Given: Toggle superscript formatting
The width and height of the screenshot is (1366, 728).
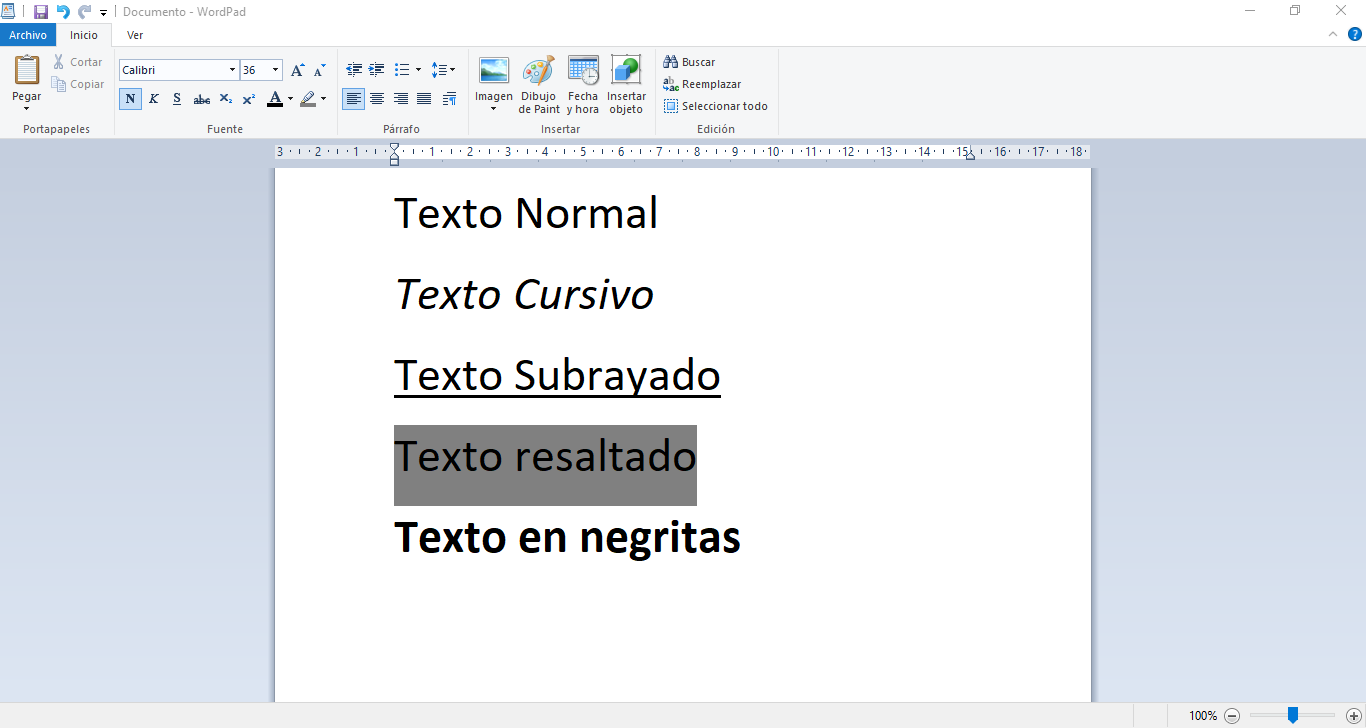Looking at the screenshot, I should [x=249, y=99].
